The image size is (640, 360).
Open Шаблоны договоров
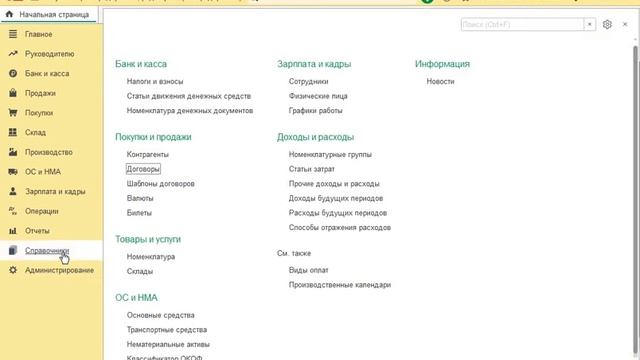[x=161, y=184]
